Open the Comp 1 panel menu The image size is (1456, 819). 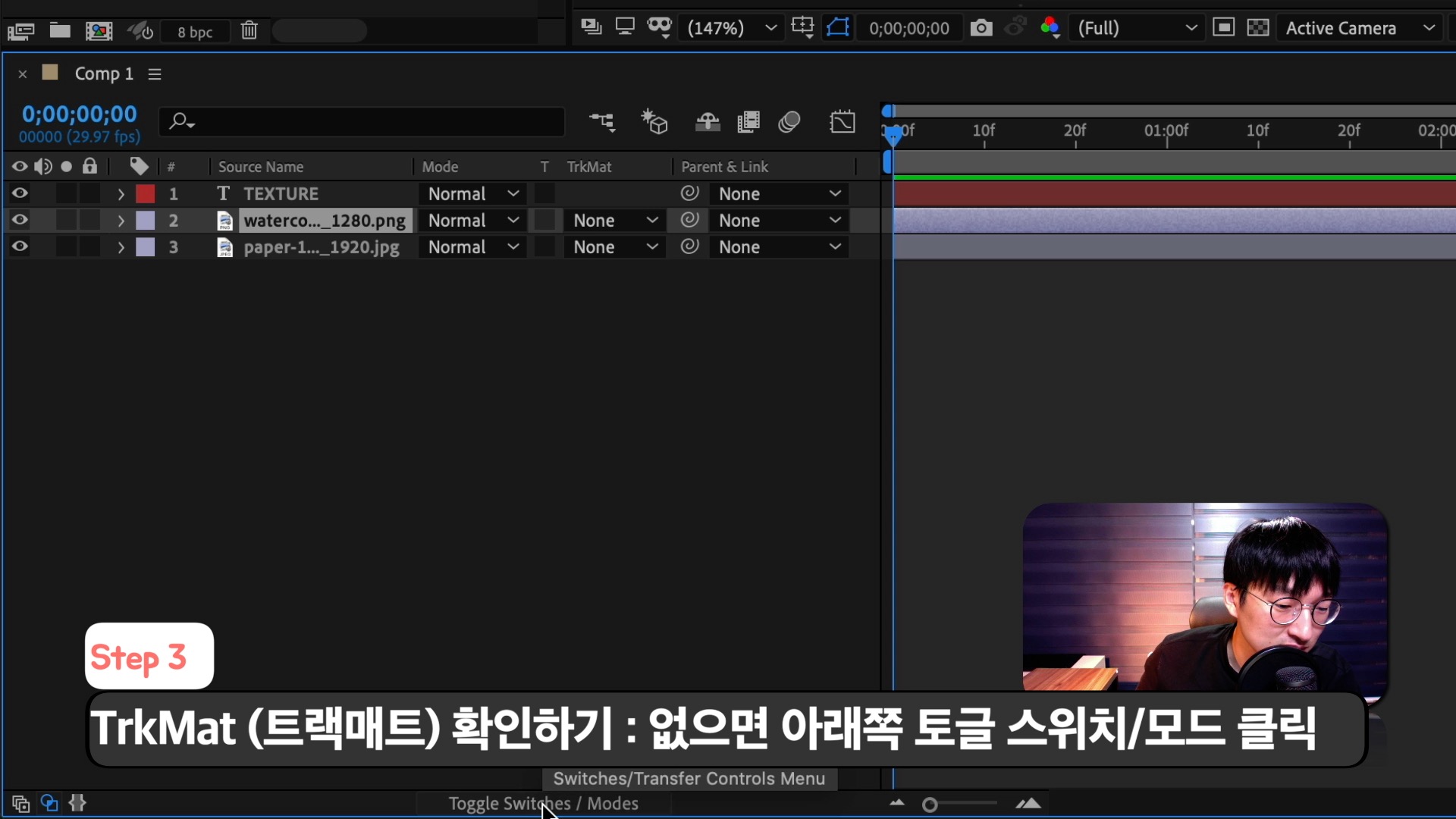(155, 74)
